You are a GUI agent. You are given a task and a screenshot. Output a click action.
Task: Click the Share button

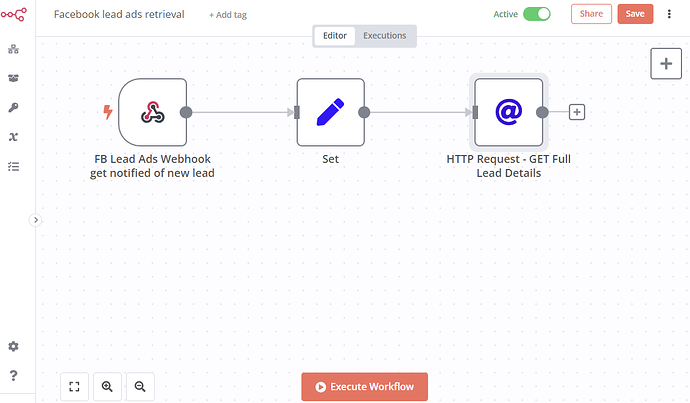(x=591, y=14)
